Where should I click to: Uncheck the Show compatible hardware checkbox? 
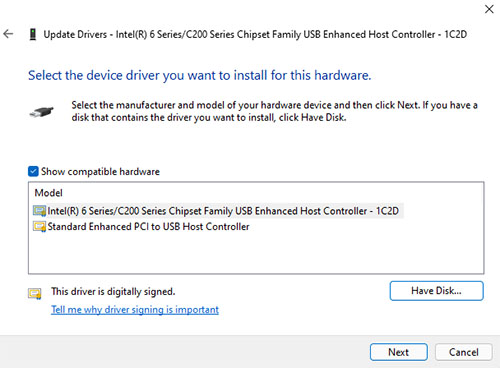point(33,171)
